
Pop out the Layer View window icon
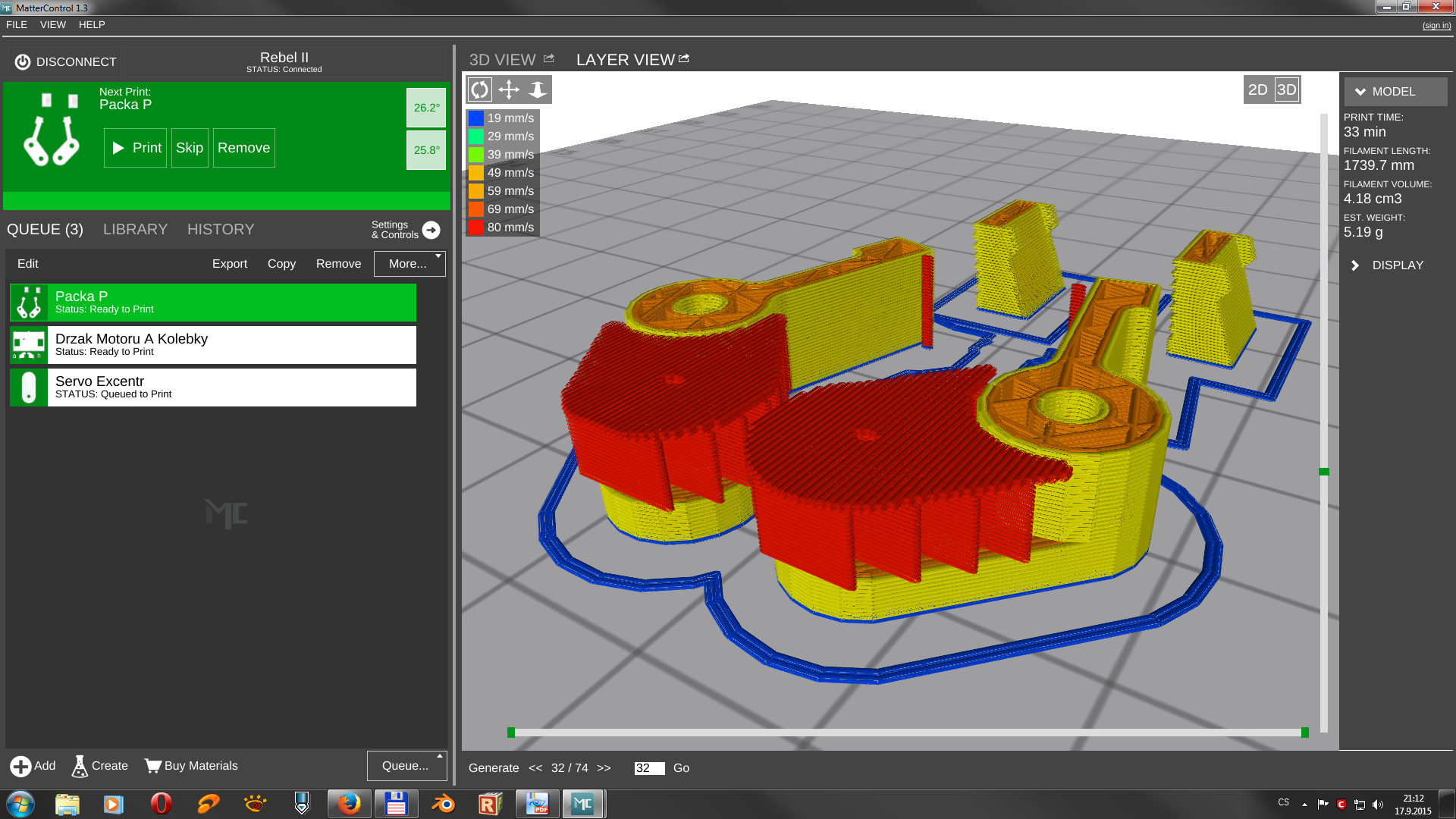684,58
